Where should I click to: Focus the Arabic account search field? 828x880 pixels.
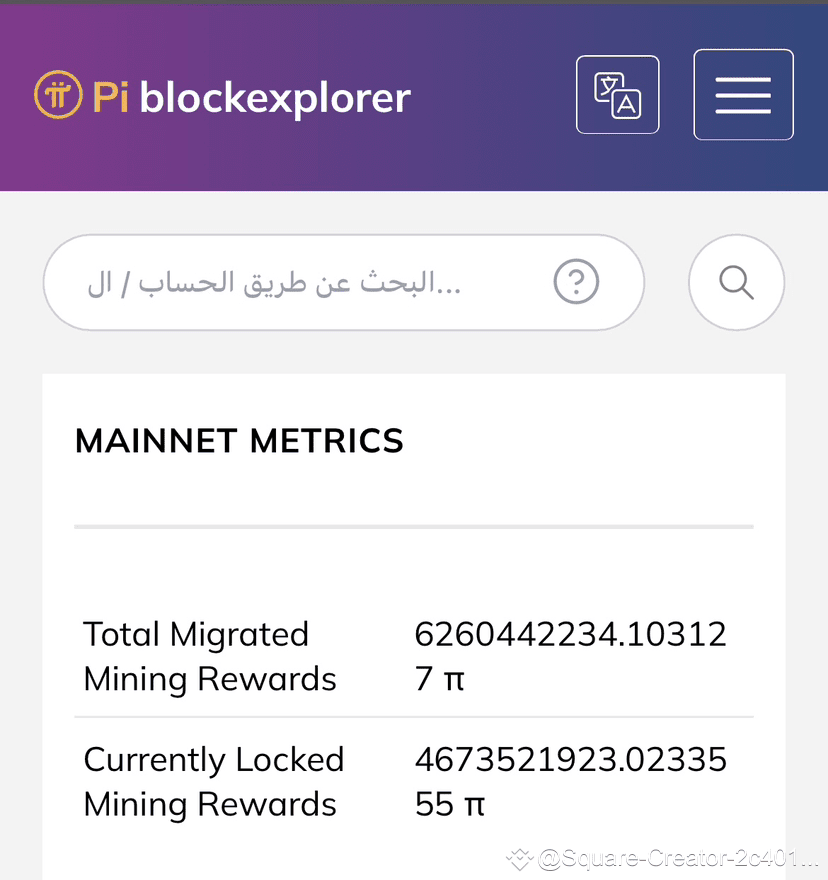(344, 282)
